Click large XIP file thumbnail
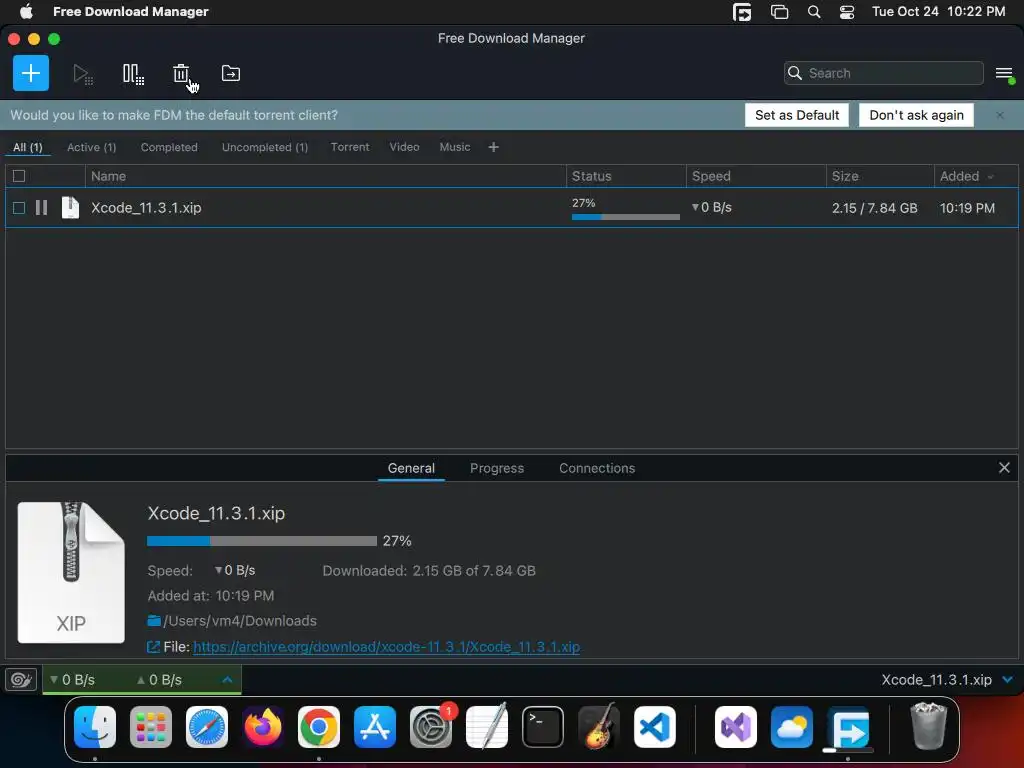This screenshot has width=1024, height=768. click(x=71, y=572)
